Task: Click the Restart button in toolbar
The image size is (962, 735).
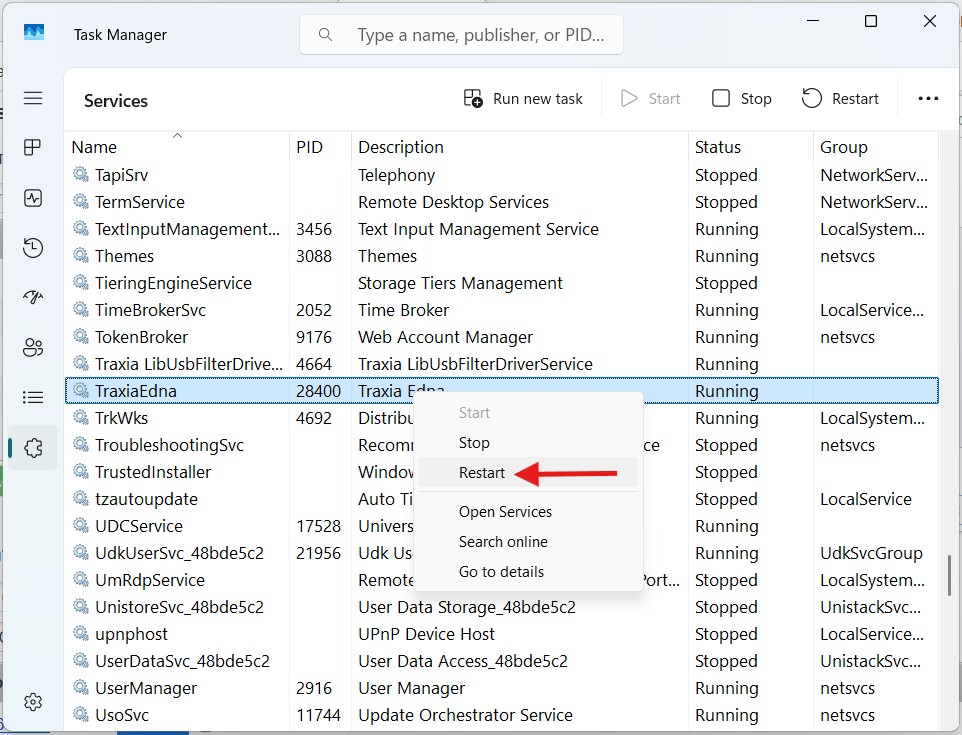Action: coord(840,98)
